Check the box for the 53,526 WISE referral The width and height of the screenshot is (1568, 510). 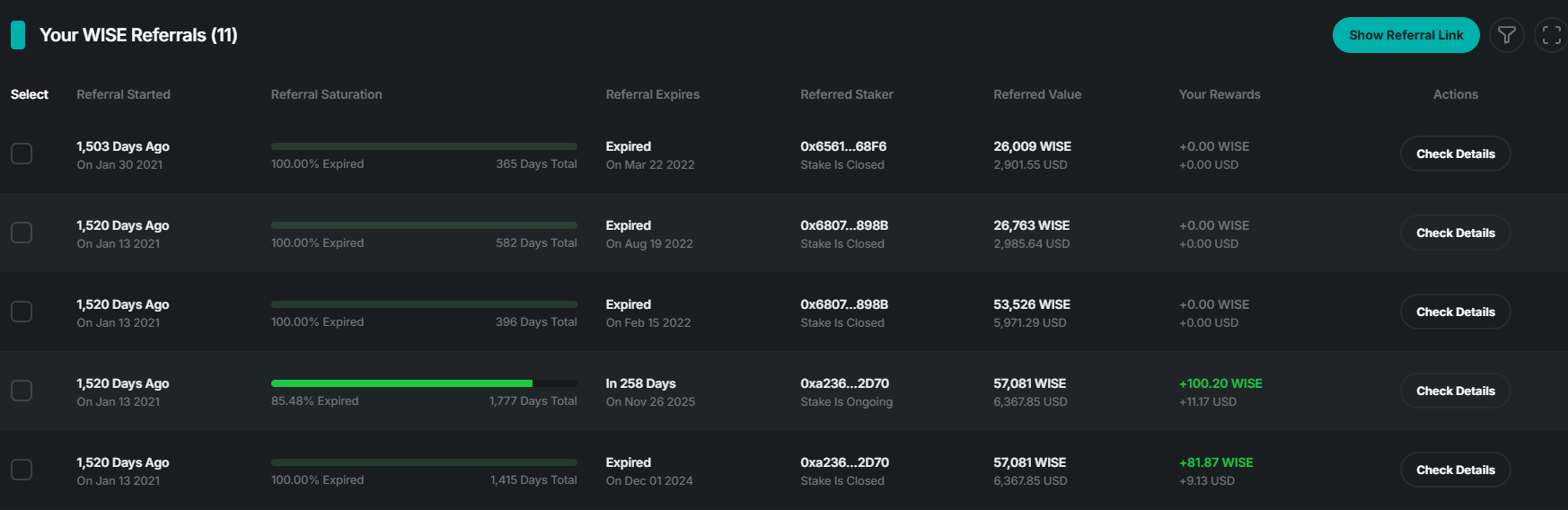pos(22,312)
